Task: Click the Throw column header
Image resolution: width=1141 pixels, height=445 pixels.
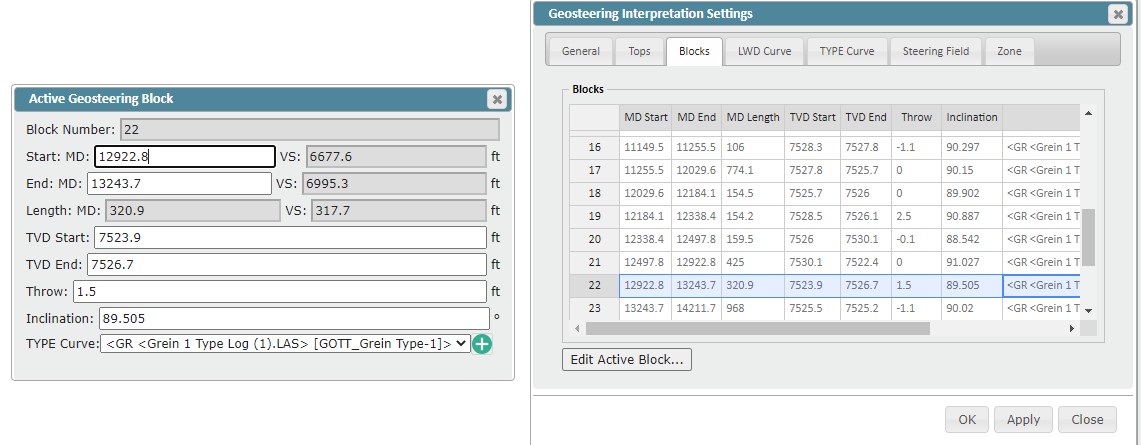Action: tap(916, 117)
